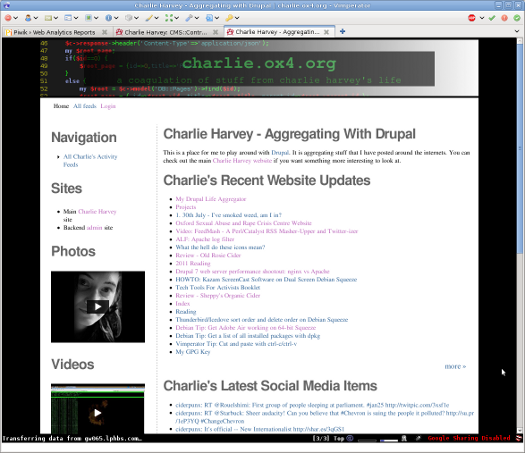This screenshot has height=453, width=525.
Task: Click the blue at-sign icon in status bar
Action: [x=350, y=438]
